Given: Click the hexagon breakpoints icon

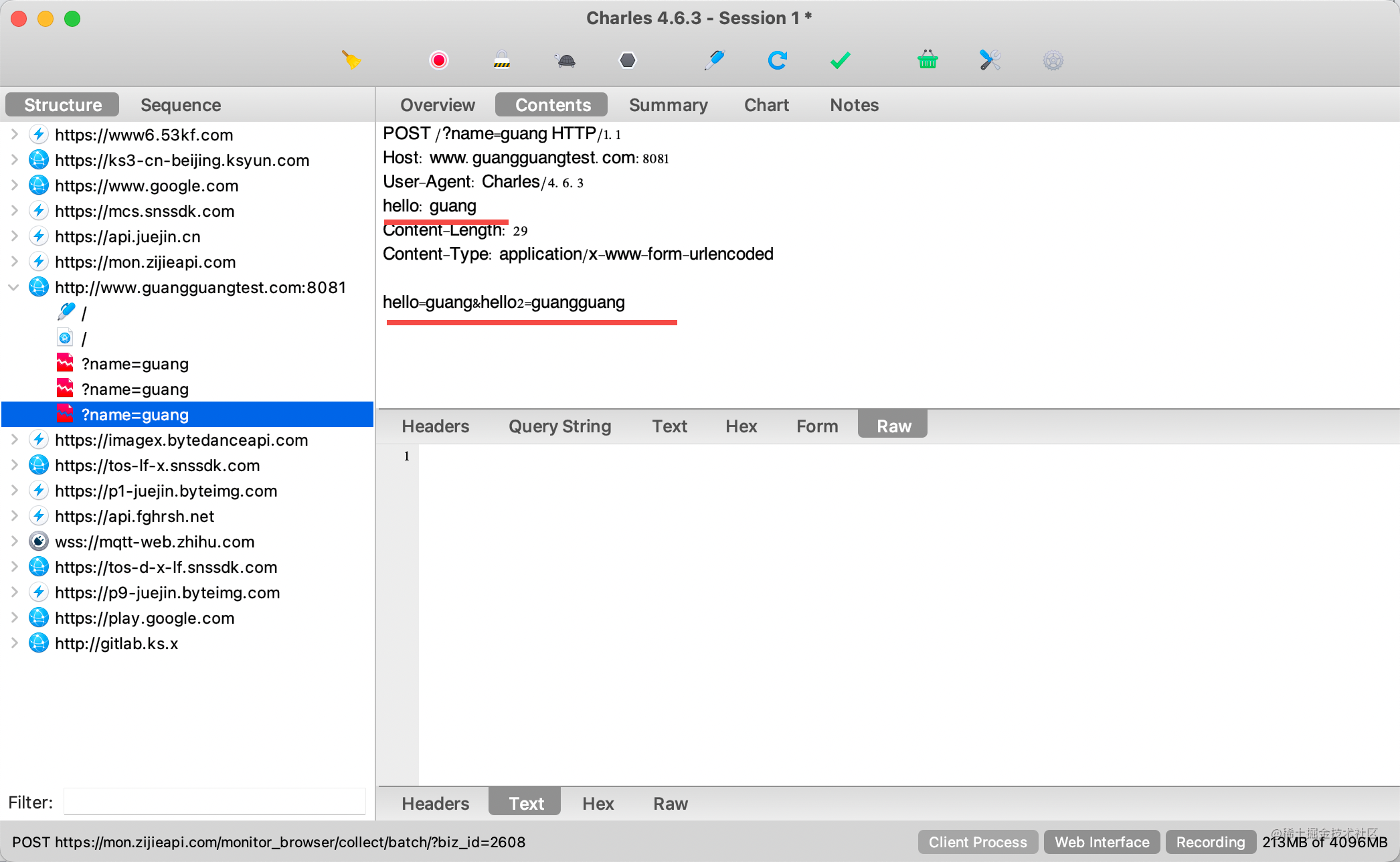Looking at the screenshot, I should (628, 60).
